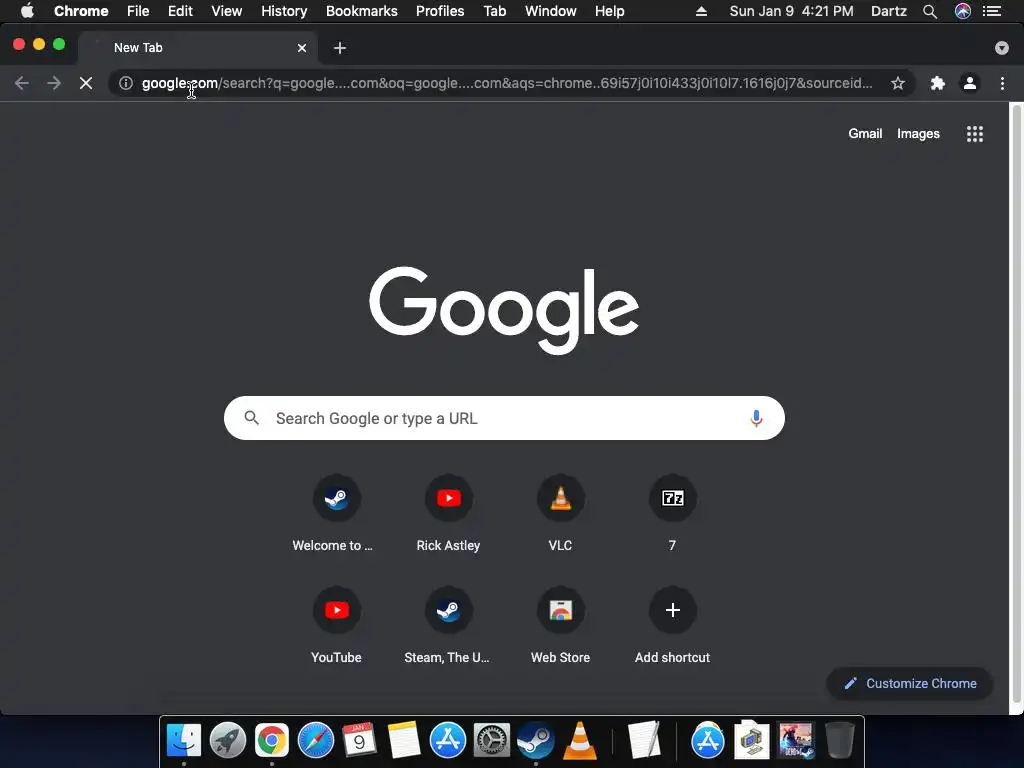Open the Rick Astley shortcut
The height and width of the screenshot is (768, 1024).
[449, 514]
